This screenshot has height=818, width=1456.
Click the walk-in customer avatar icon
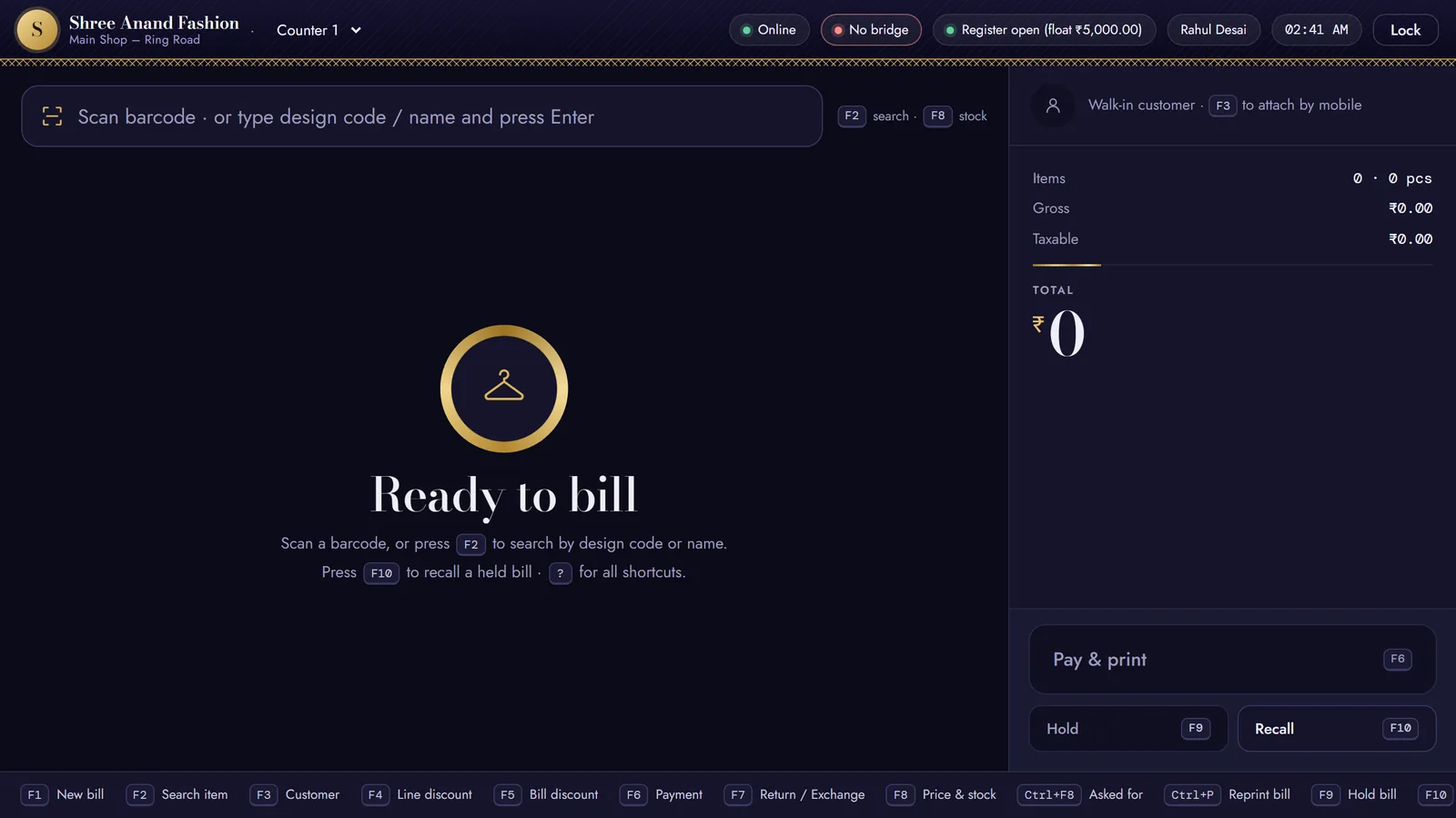pos(1053,106)
